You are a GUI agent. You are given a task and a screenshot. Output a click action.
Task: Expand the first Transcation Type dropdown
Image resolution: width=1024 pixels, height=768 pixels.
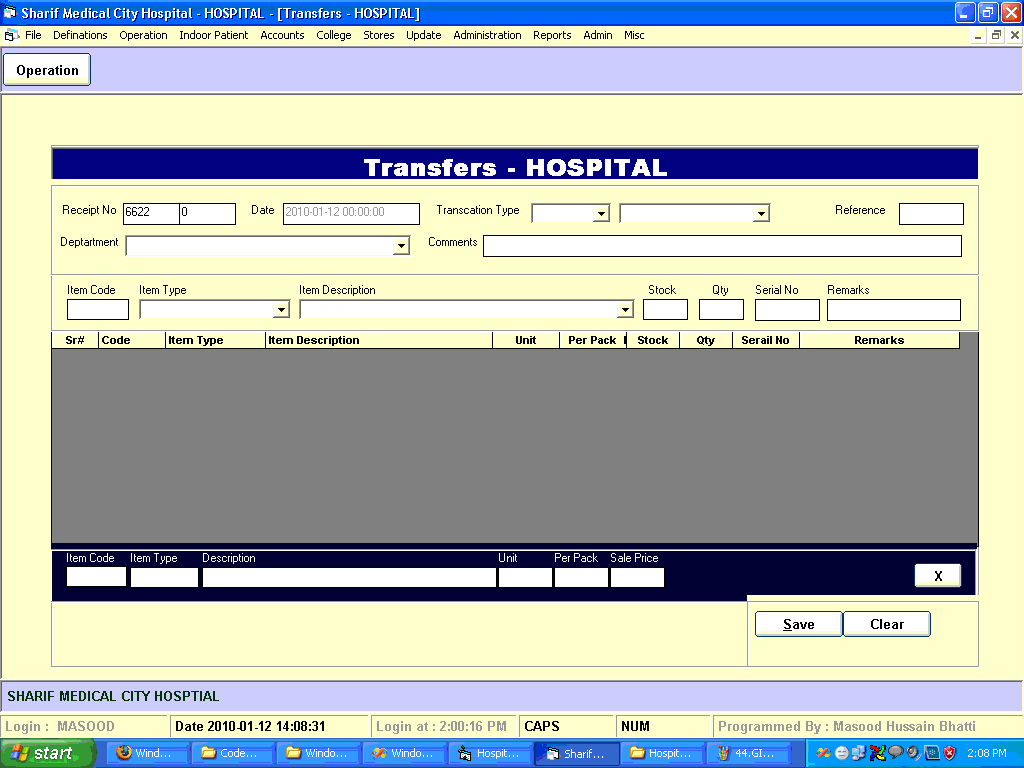pyautogui.click(x=601, y=214)
